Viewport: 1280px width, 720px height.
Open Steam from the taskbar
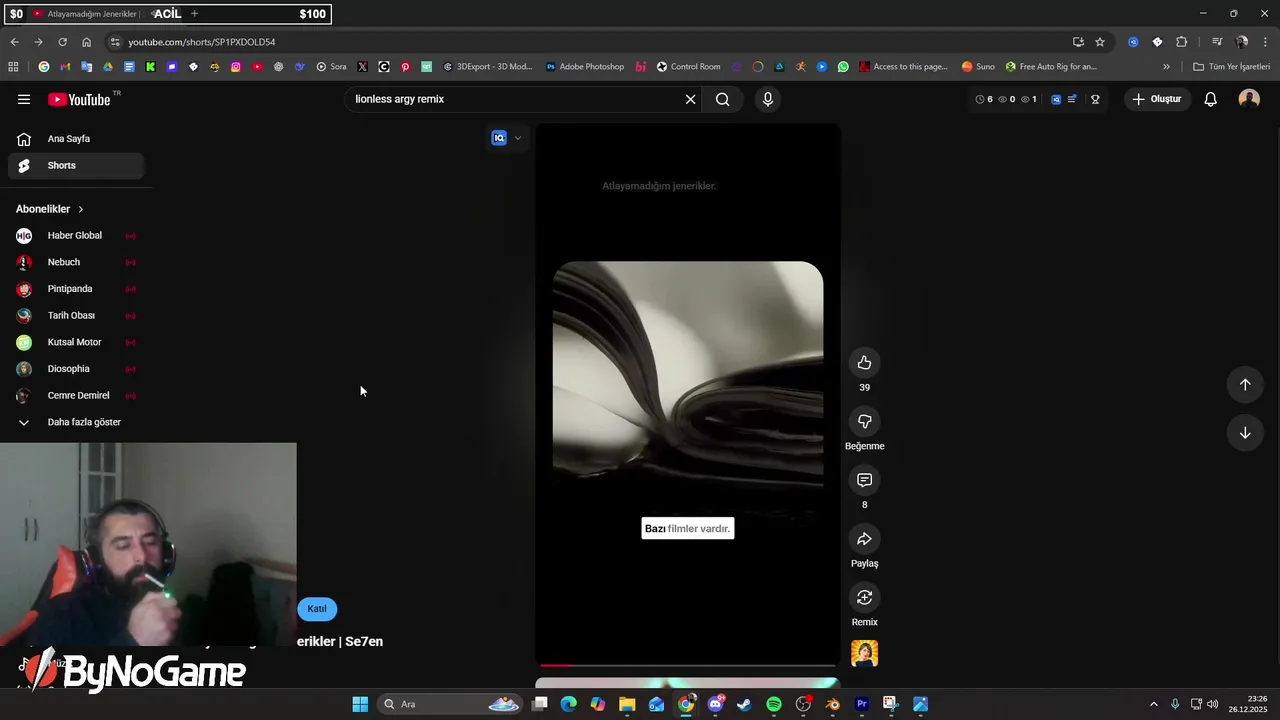[x=744, y=704]
